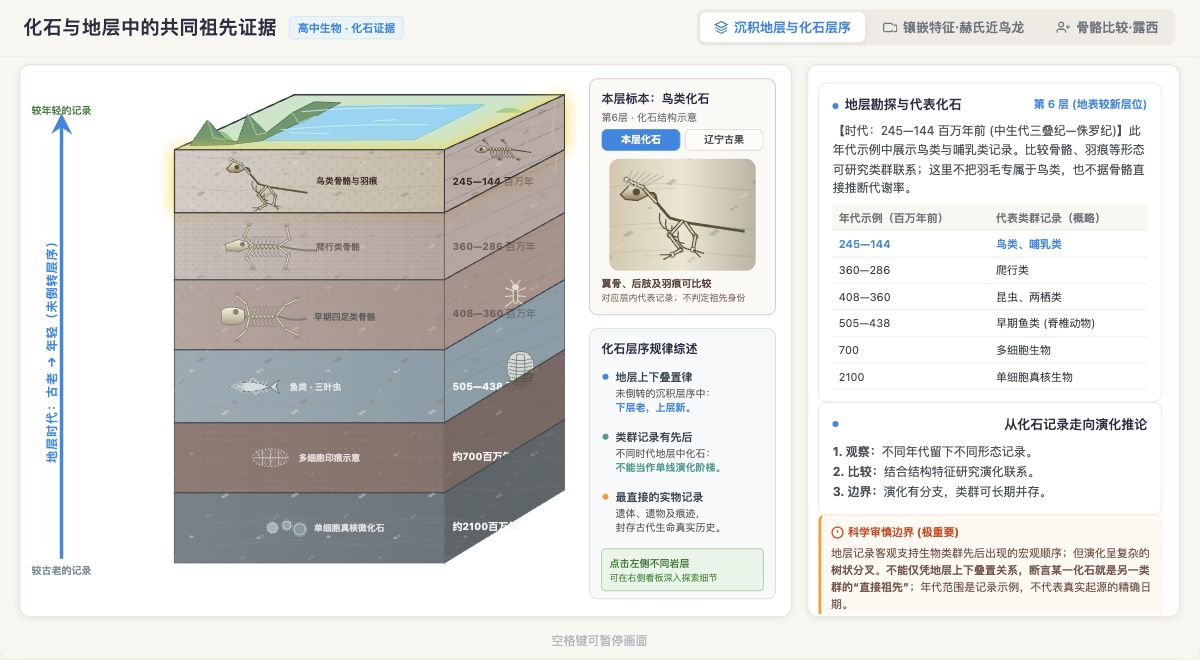The image size is (1200, 660).
Task: Click the 下层老，上层新 highlighted text
Action: tap(654, 408)
